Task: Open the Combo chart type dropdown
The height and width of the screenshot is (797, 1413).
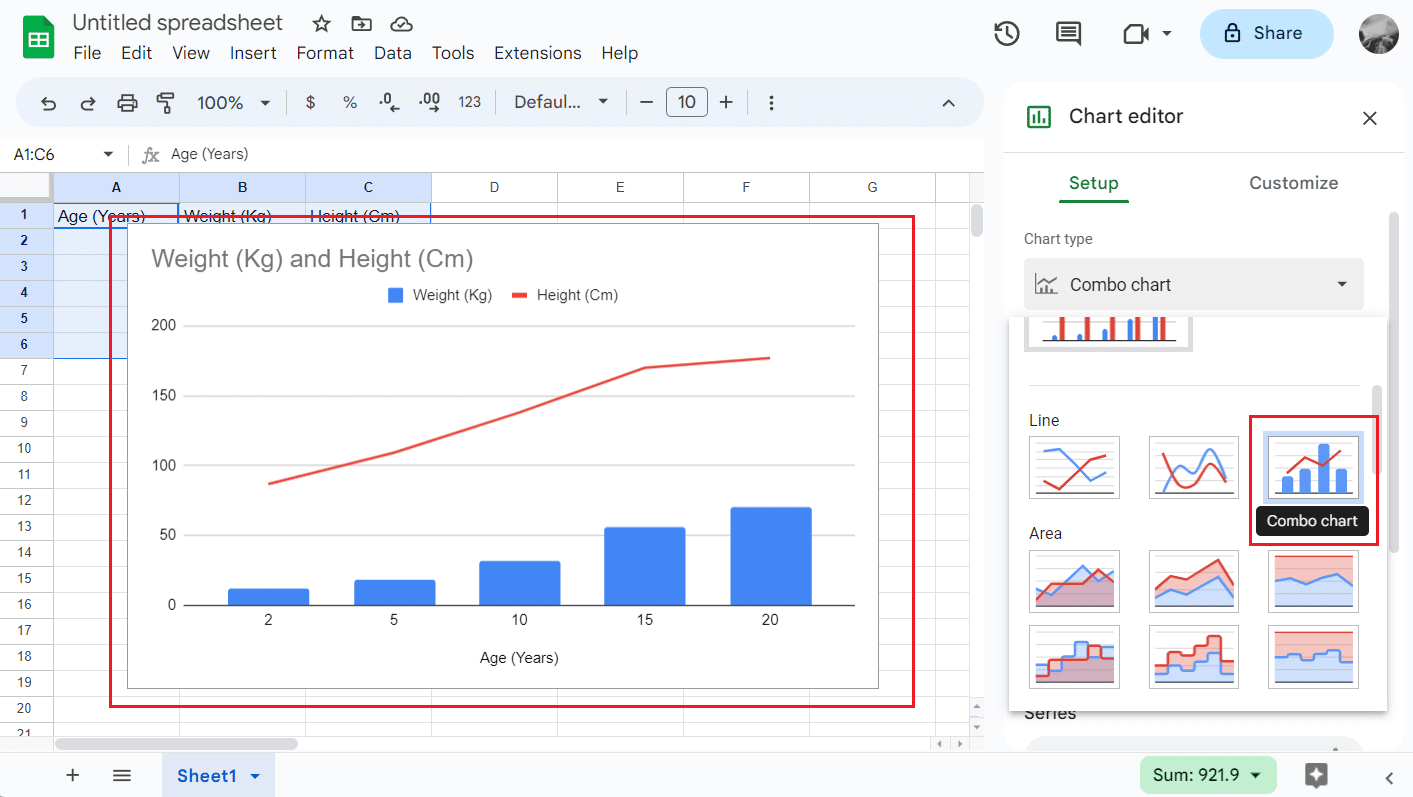Action: [1194, 285]
